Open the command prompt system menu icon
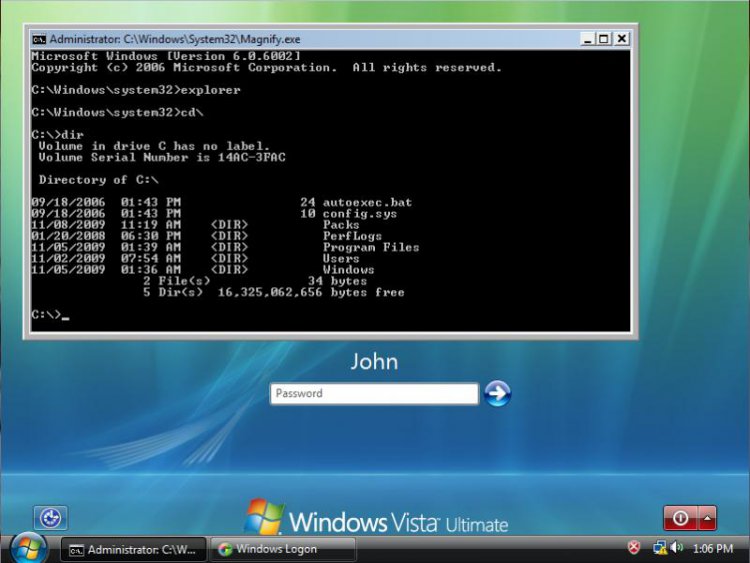Viewport: 750px width, 563px height. [39, 39]
